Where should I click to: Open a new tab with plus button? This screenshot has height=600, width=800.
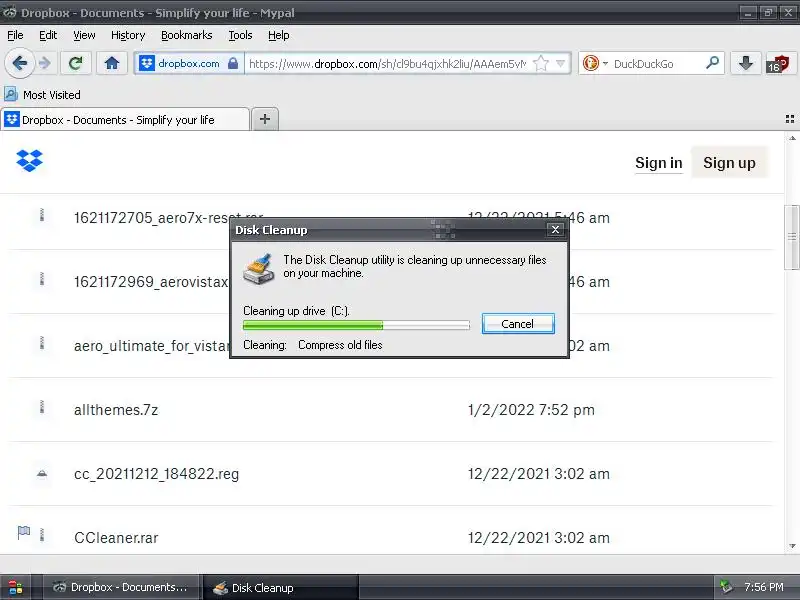coord(265,119)
